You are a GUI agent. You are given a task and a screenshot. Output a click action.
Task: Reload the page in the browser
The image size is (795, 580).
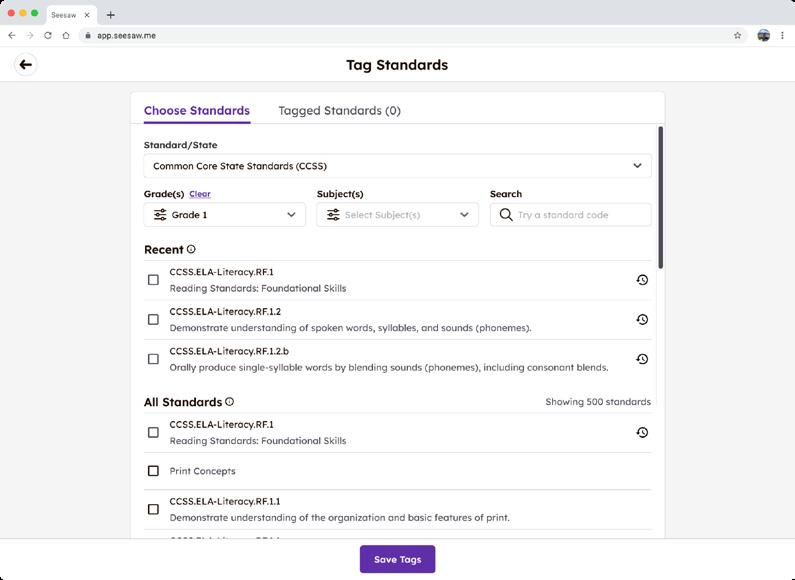[47, 35]
